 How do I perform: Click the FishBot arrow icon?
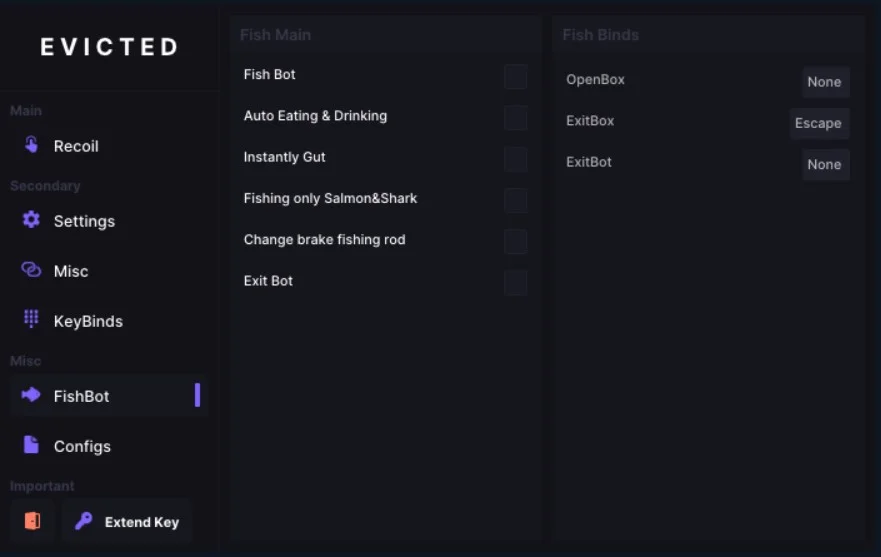31,395
